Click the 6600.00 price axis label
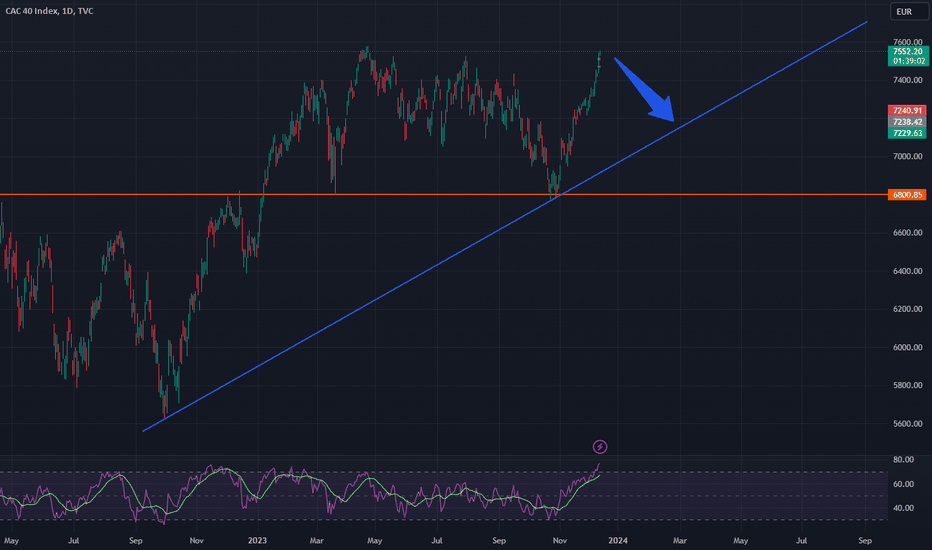 click(908, 233)
